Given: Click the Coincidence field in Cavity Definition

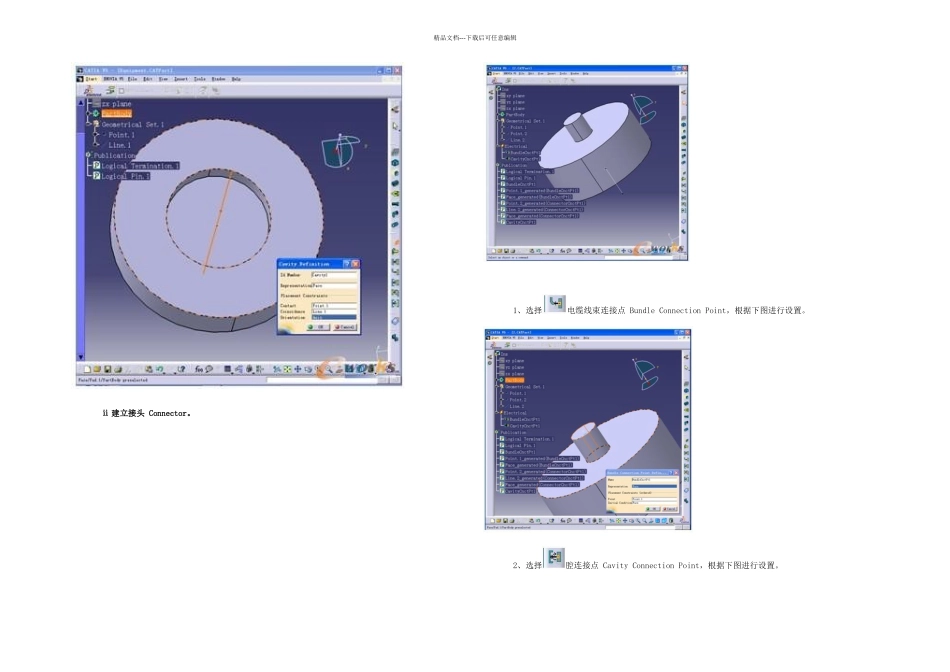Looking at the screenshot, I should tap(334, 311).
